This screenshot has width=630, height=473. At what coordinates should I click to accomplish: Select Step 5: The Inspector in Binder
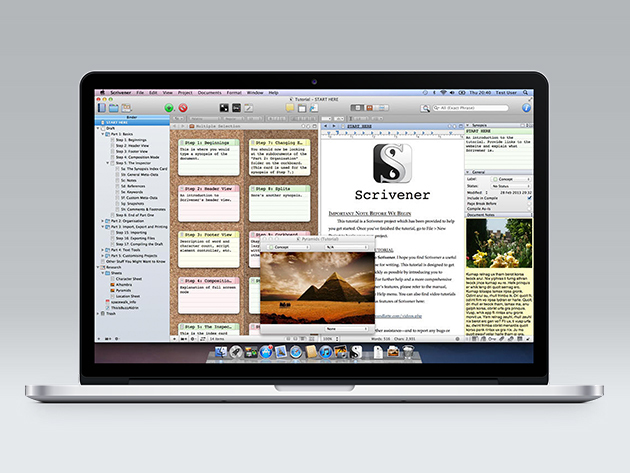131,164
